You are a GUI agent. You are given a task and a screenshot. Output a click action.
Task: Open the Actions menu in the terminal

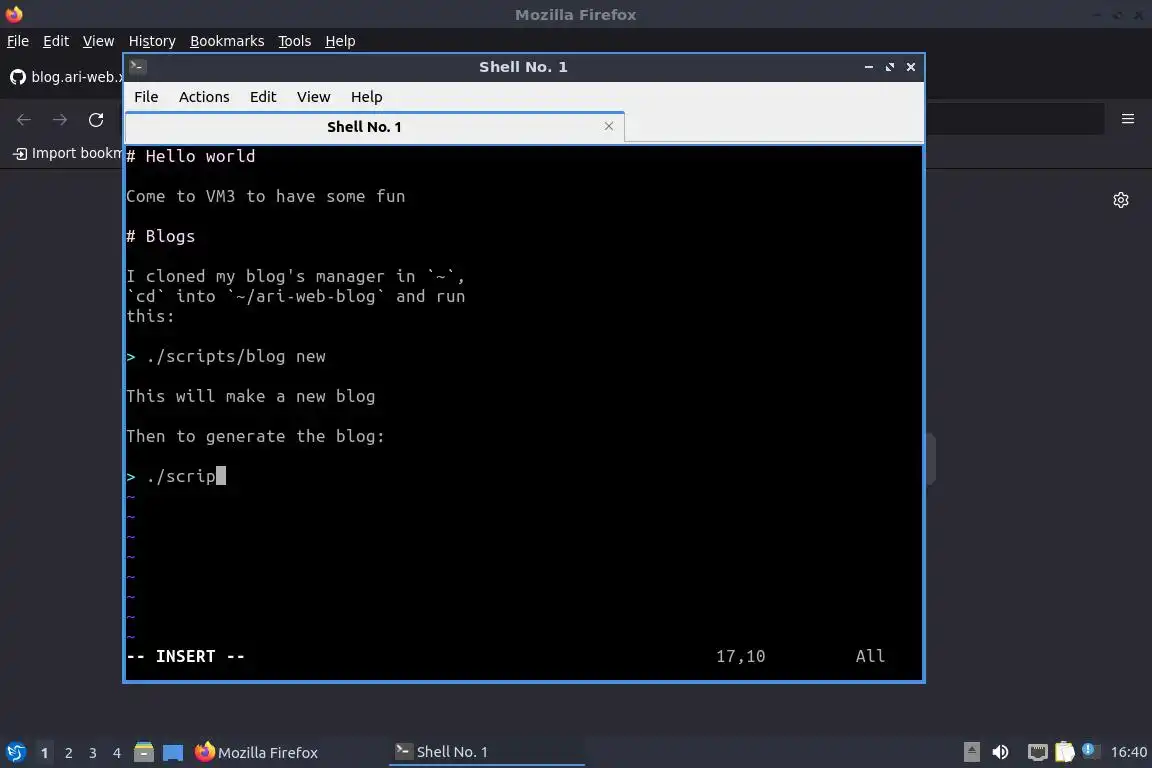click(x=204, y=97)
